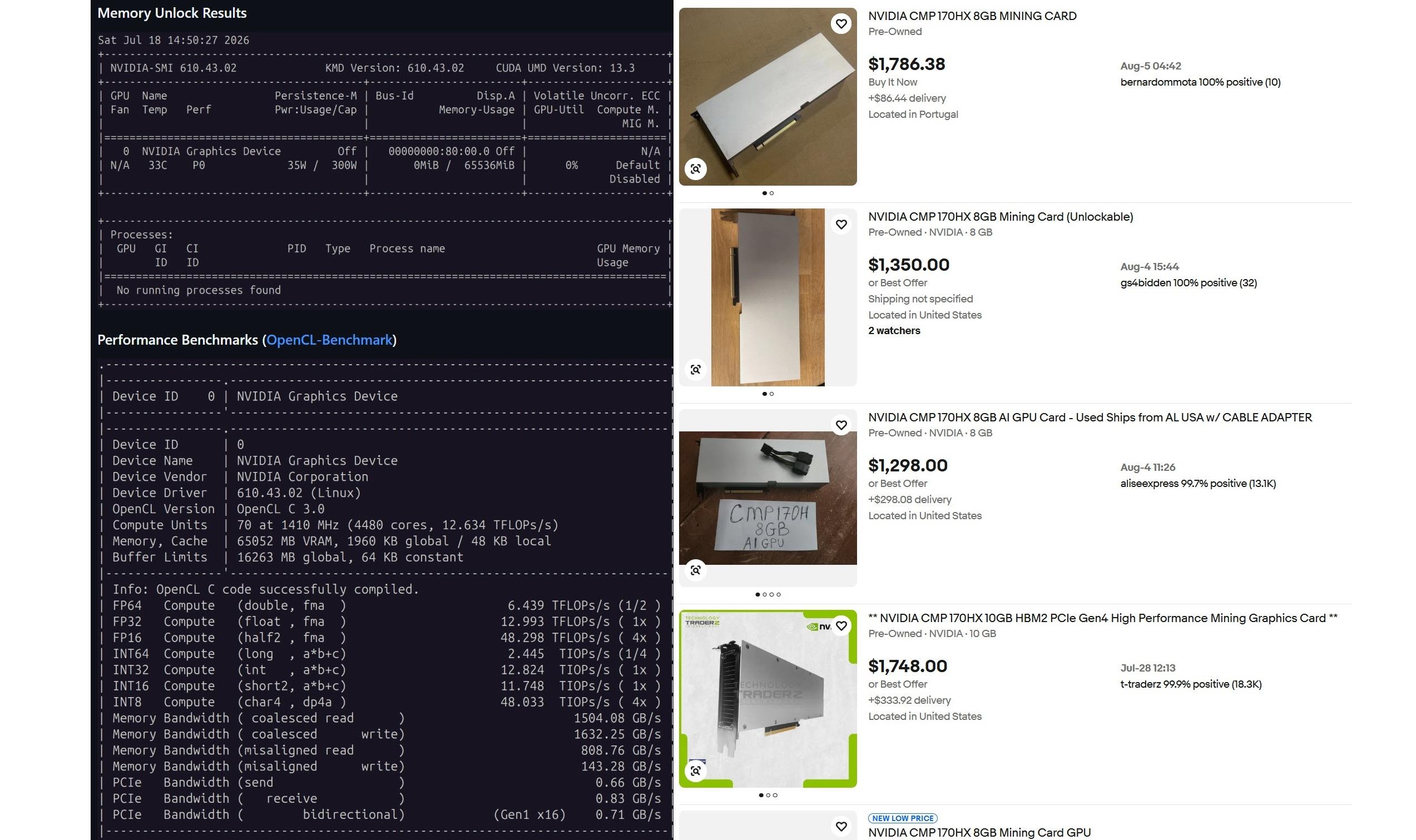View photo of the $1,786.38 Portugal card

click(x=768, y=97)
